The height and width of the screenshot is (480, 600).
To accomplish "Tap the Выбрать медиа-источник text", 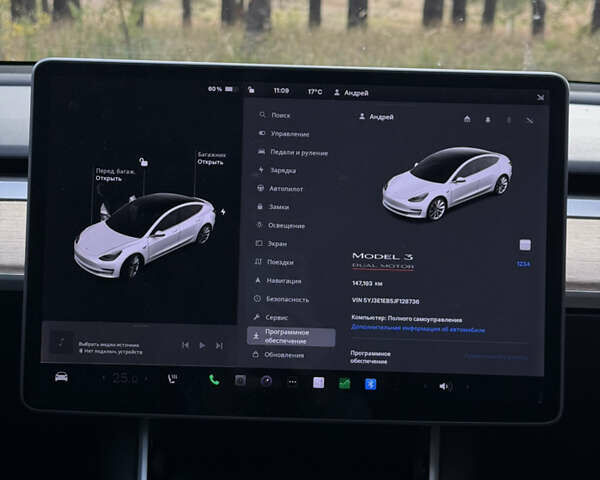I will coord(109,344).
